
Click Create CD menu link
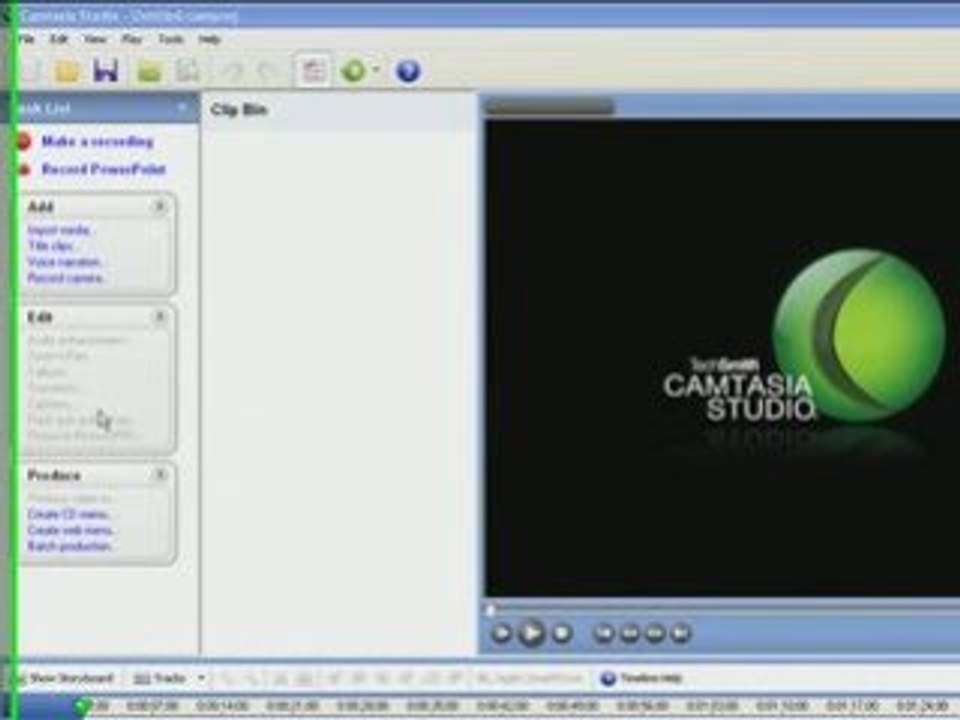[x=69, y=514]
